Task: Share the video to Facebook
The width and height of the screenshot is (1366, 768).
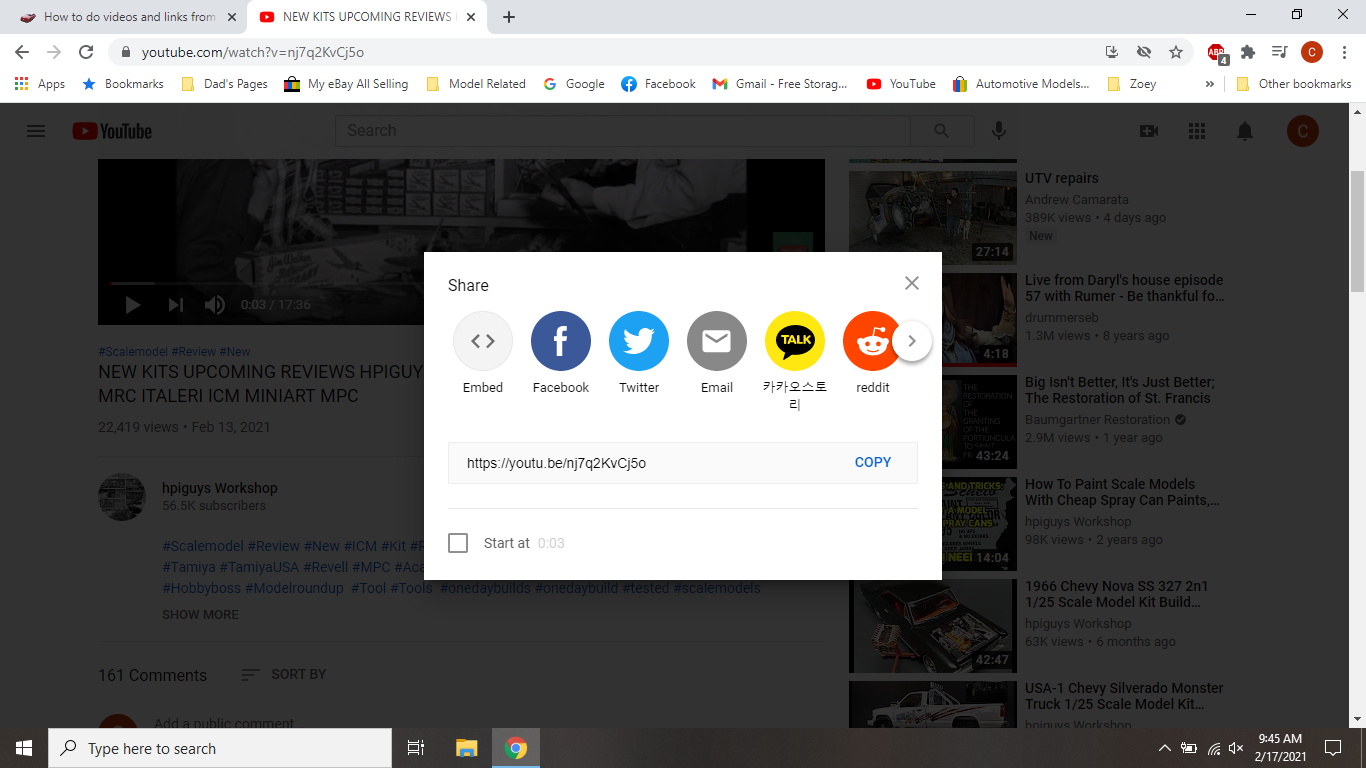Action: coord(561,341)
